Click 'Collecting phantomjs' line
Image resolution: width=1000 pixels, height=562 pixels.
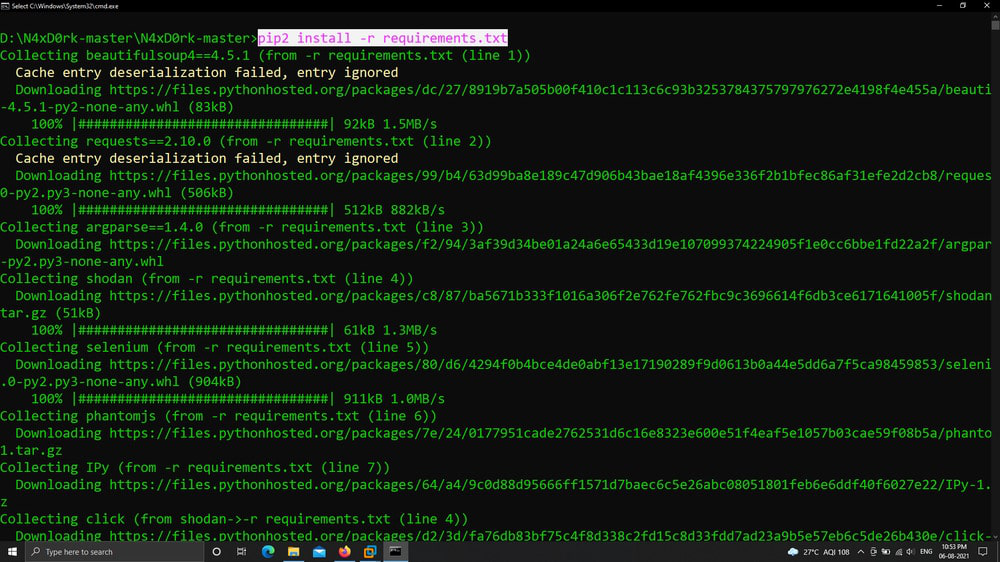[x=219, y=416]
